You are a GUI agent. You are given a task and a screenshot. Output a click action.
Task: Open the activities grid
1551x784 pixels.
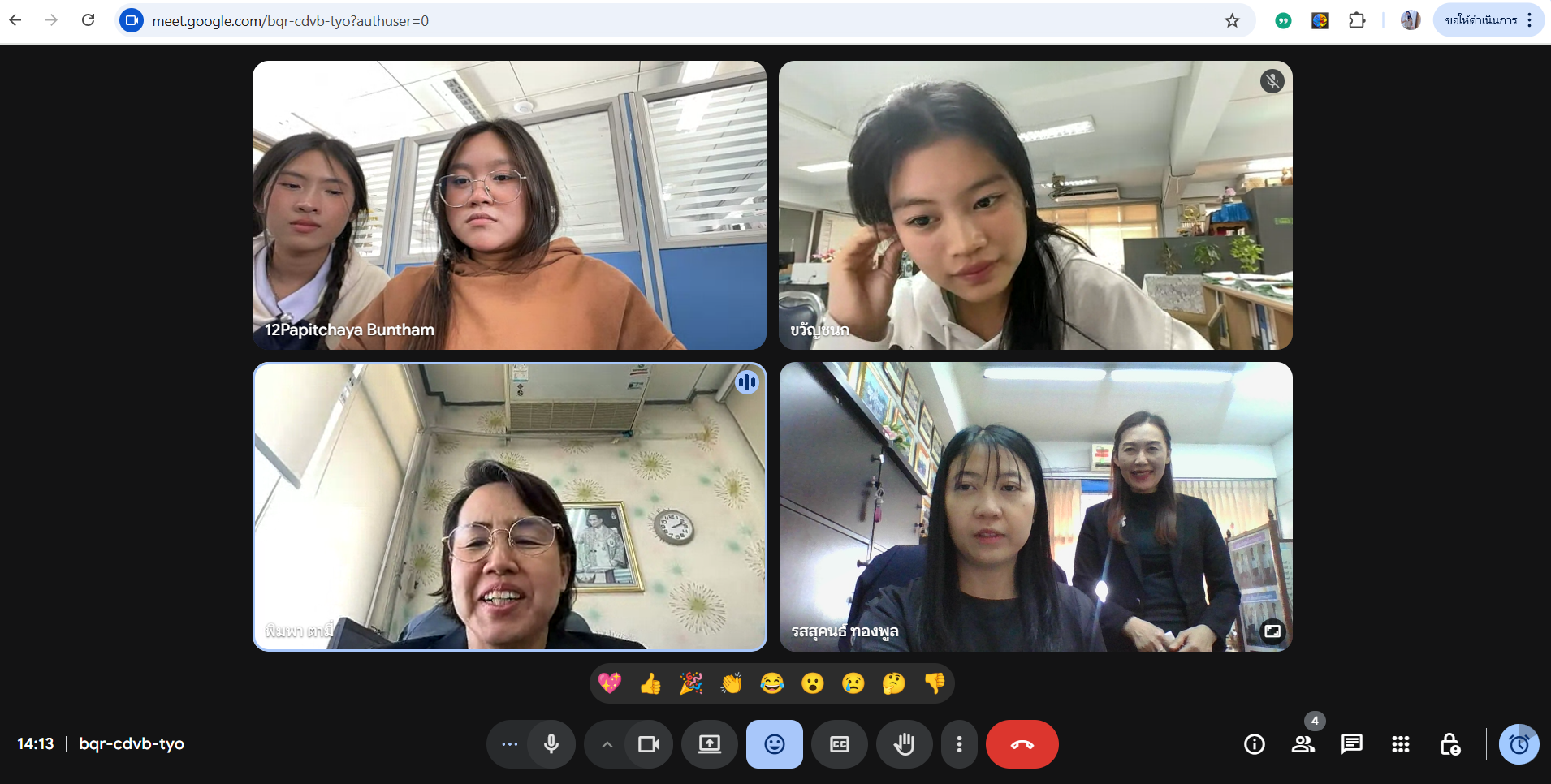[x=1401, y=744]
